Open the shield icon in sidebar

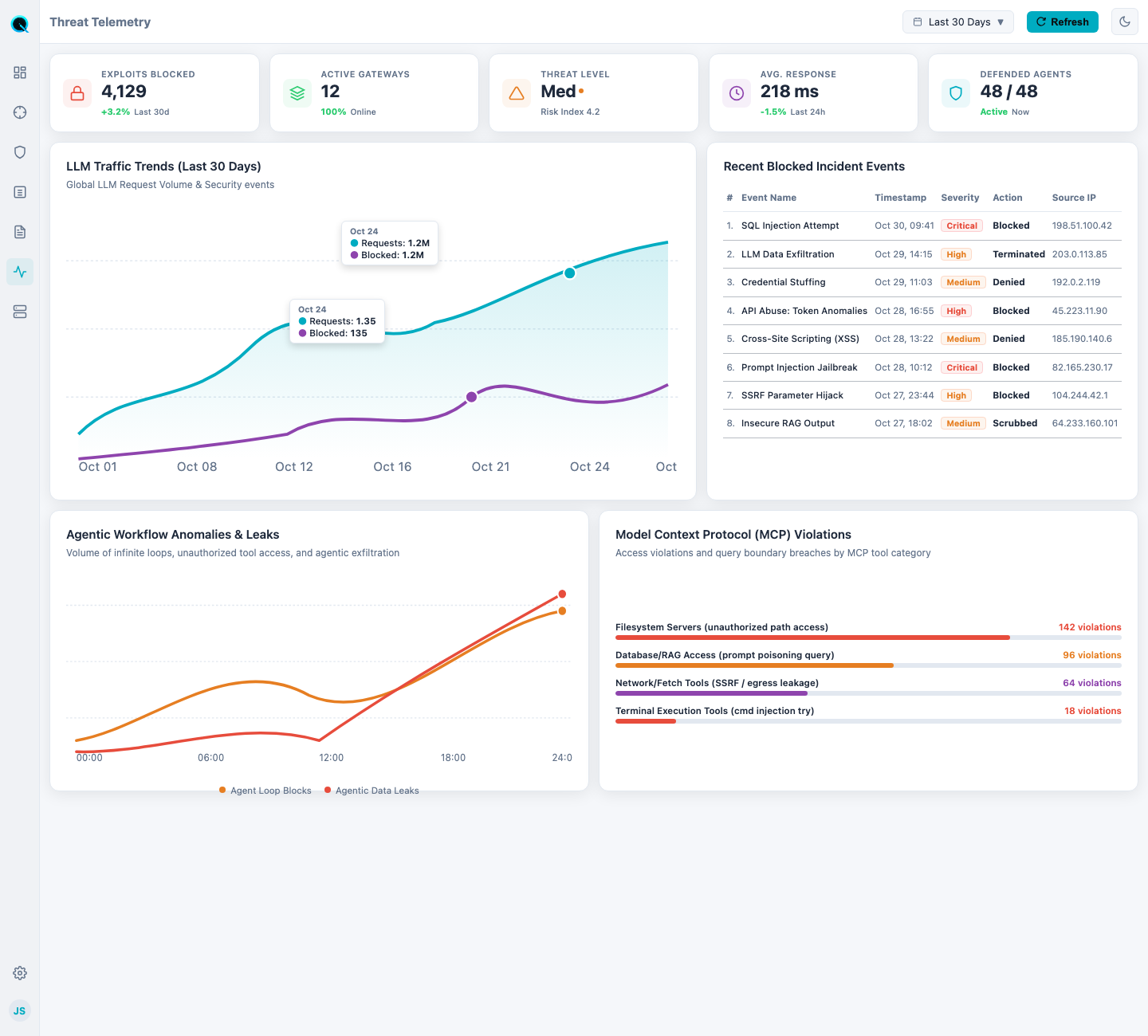(20, 152)
